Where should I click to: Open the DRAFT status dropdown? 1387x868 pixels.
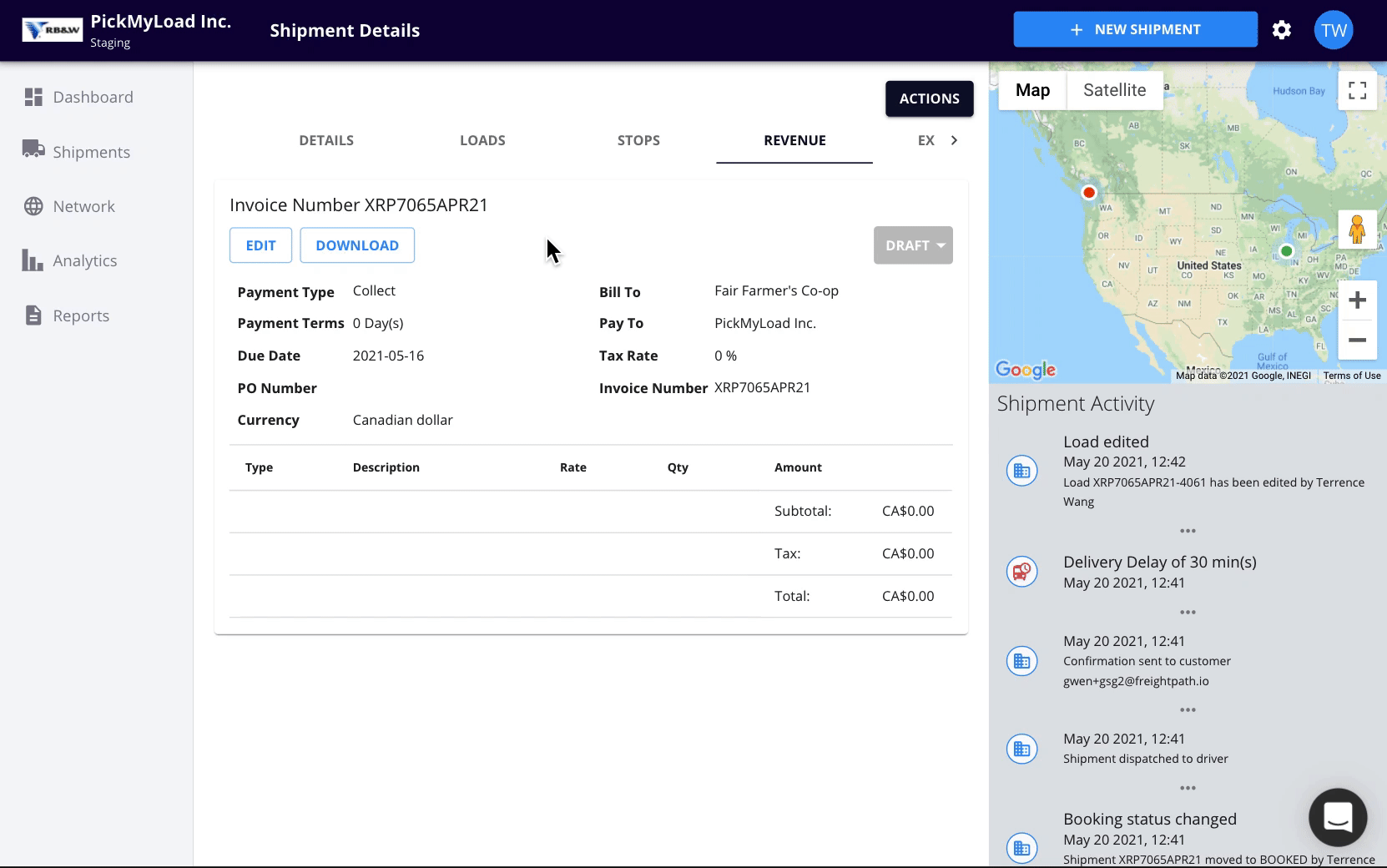point(913,245)
